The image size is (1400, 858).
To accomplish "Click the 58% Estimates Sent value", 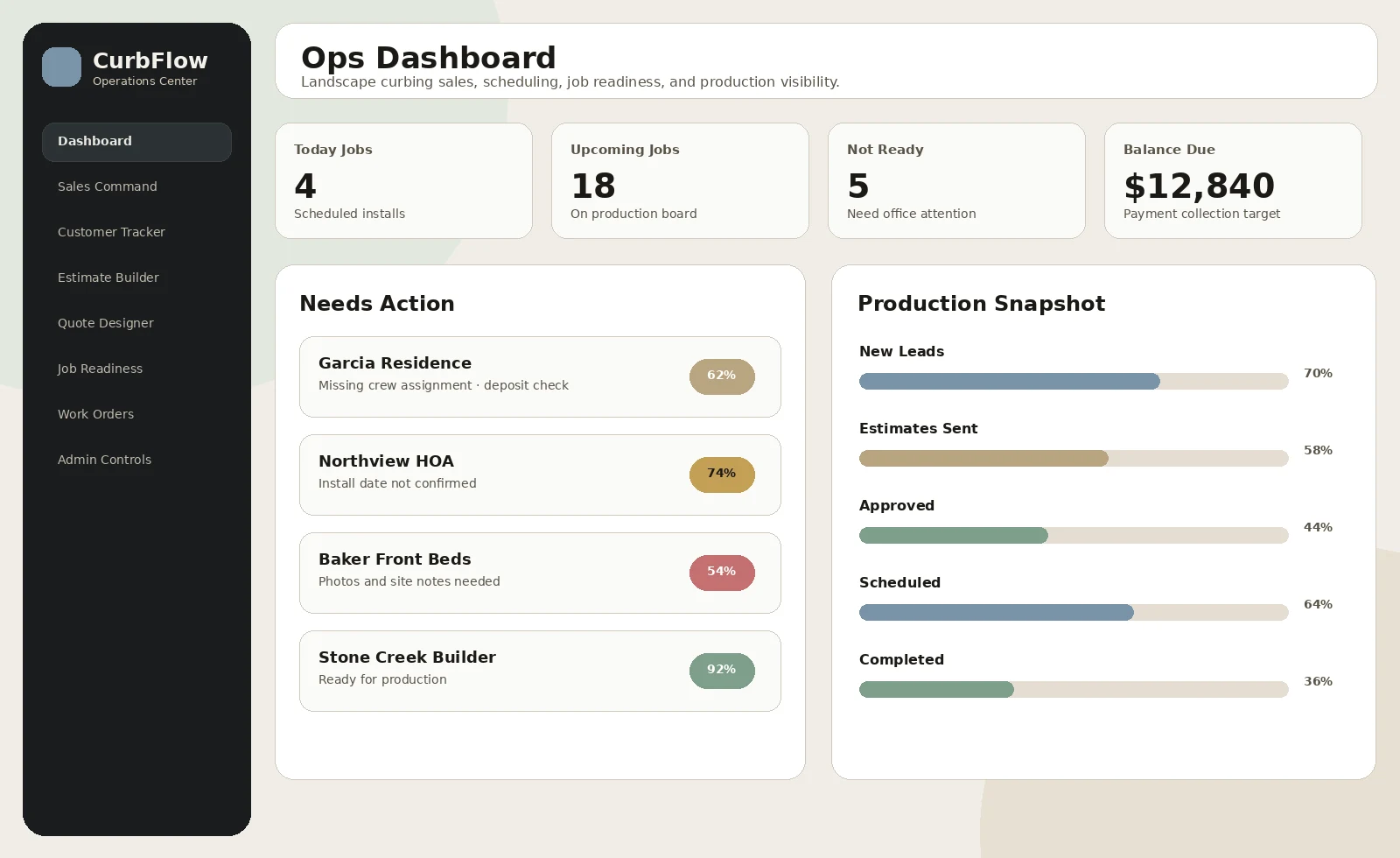I will pos(1318,450).
